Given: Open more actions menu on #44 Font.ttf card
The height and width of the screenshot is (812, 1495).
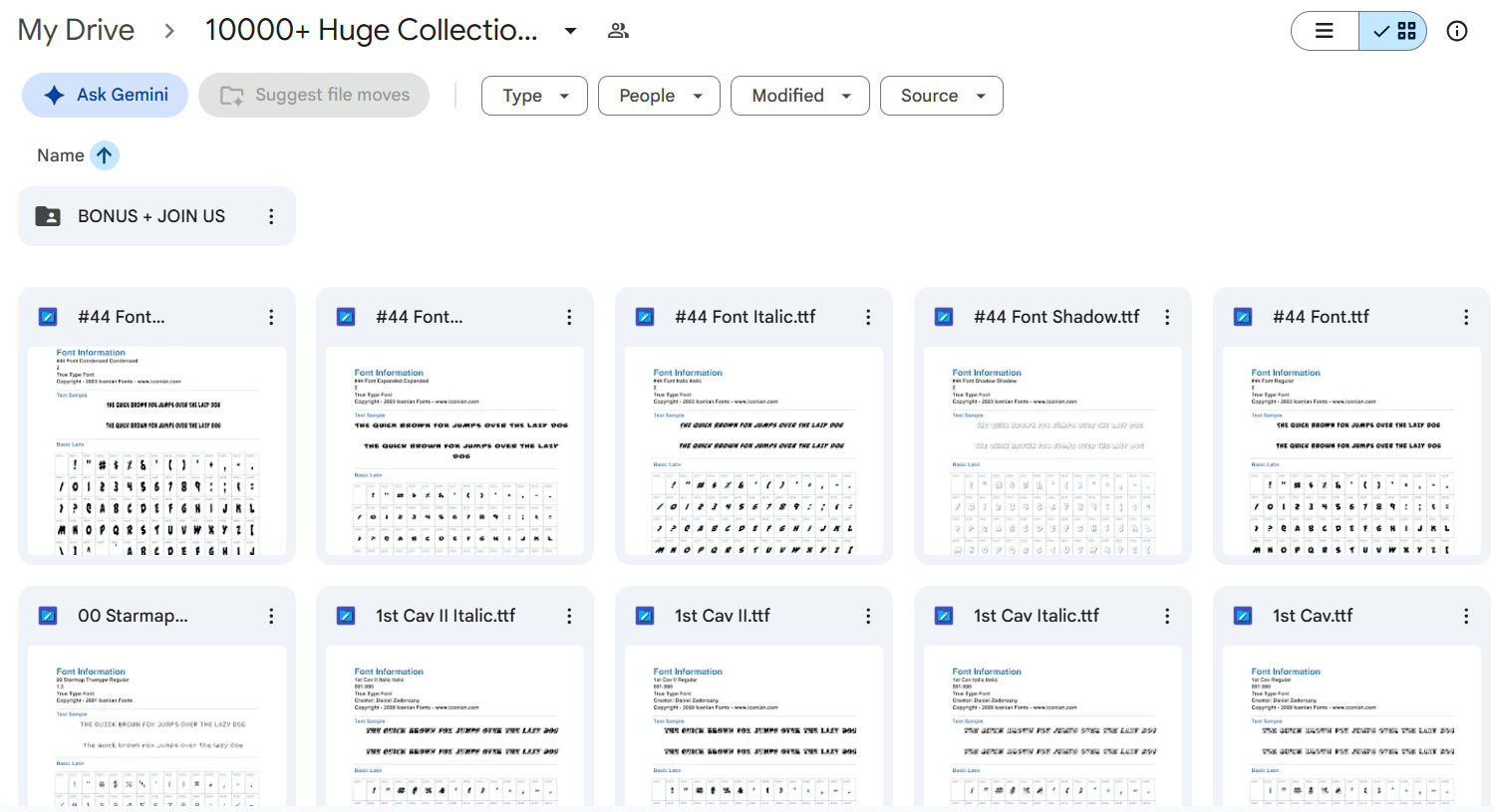Looking at the screenshot, I should (1466, 317).
